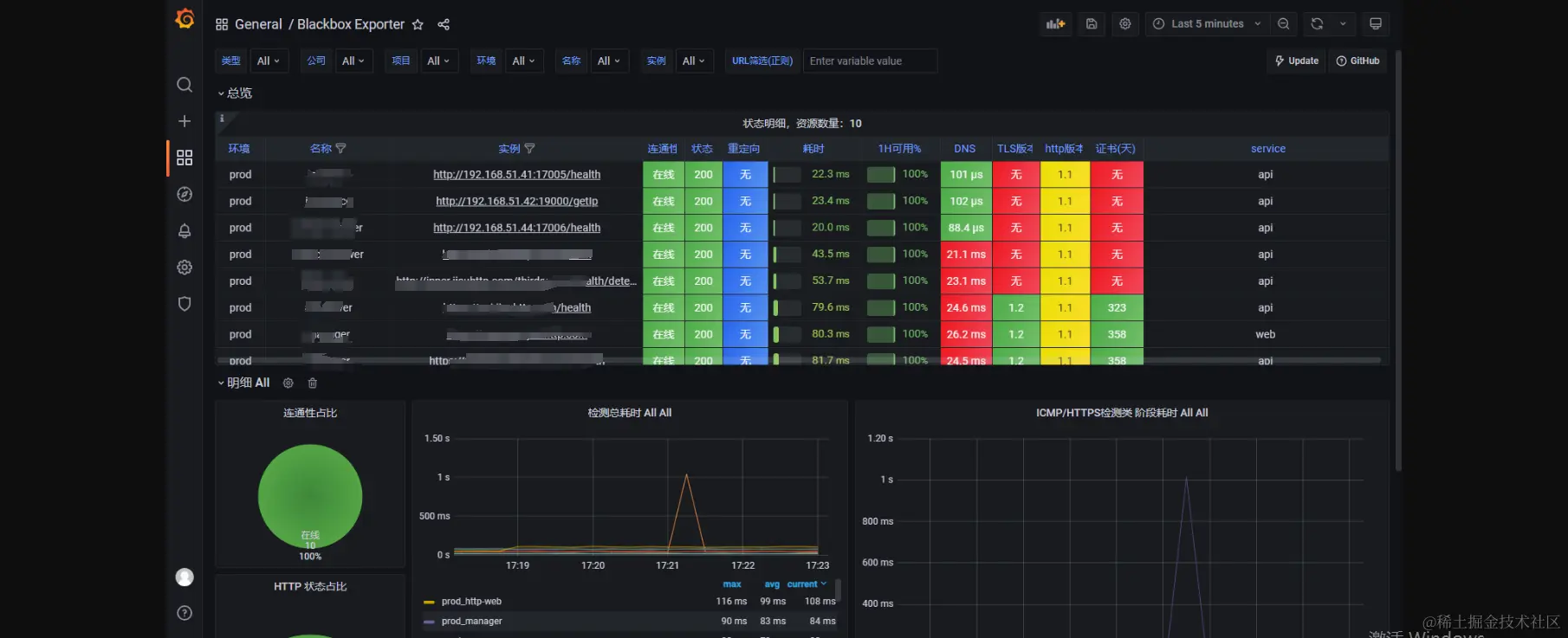Open the 环境 All dropdown

point(523,61)
